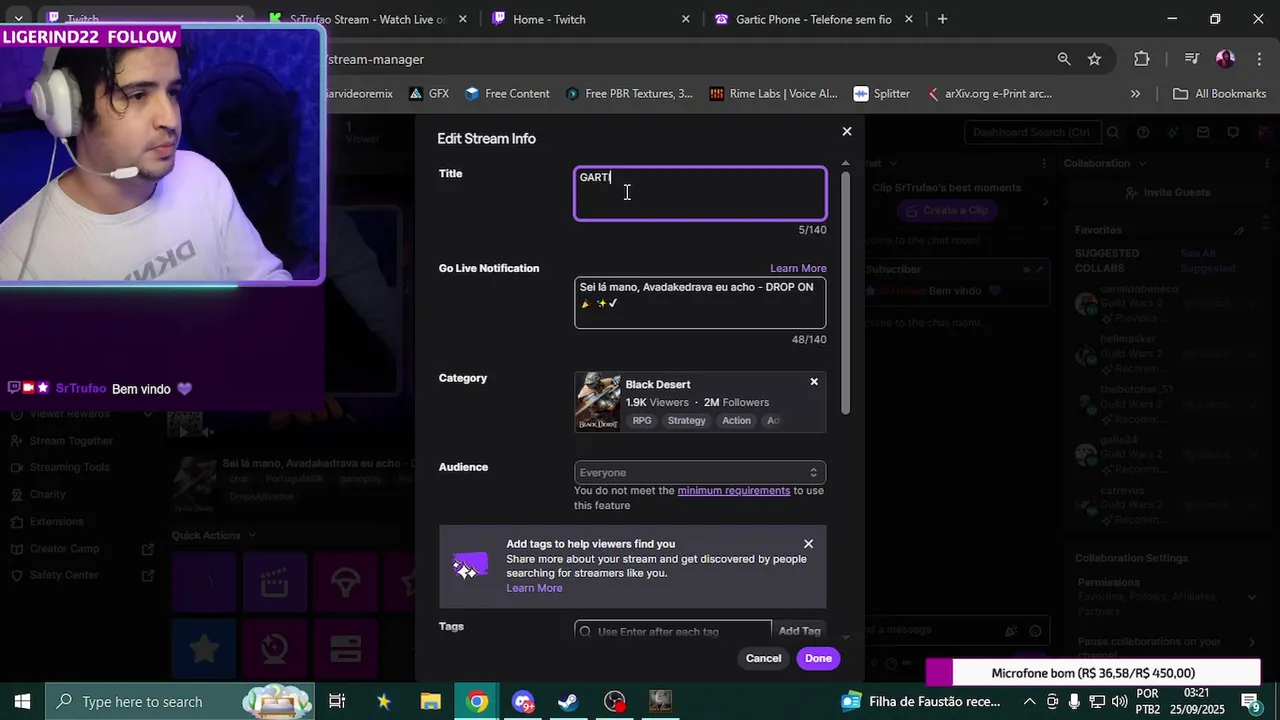The height and width of the screenshot is (720, 1280).
Task: Click the address bar zoom magnifier icon
Action: click(1064, 59)
